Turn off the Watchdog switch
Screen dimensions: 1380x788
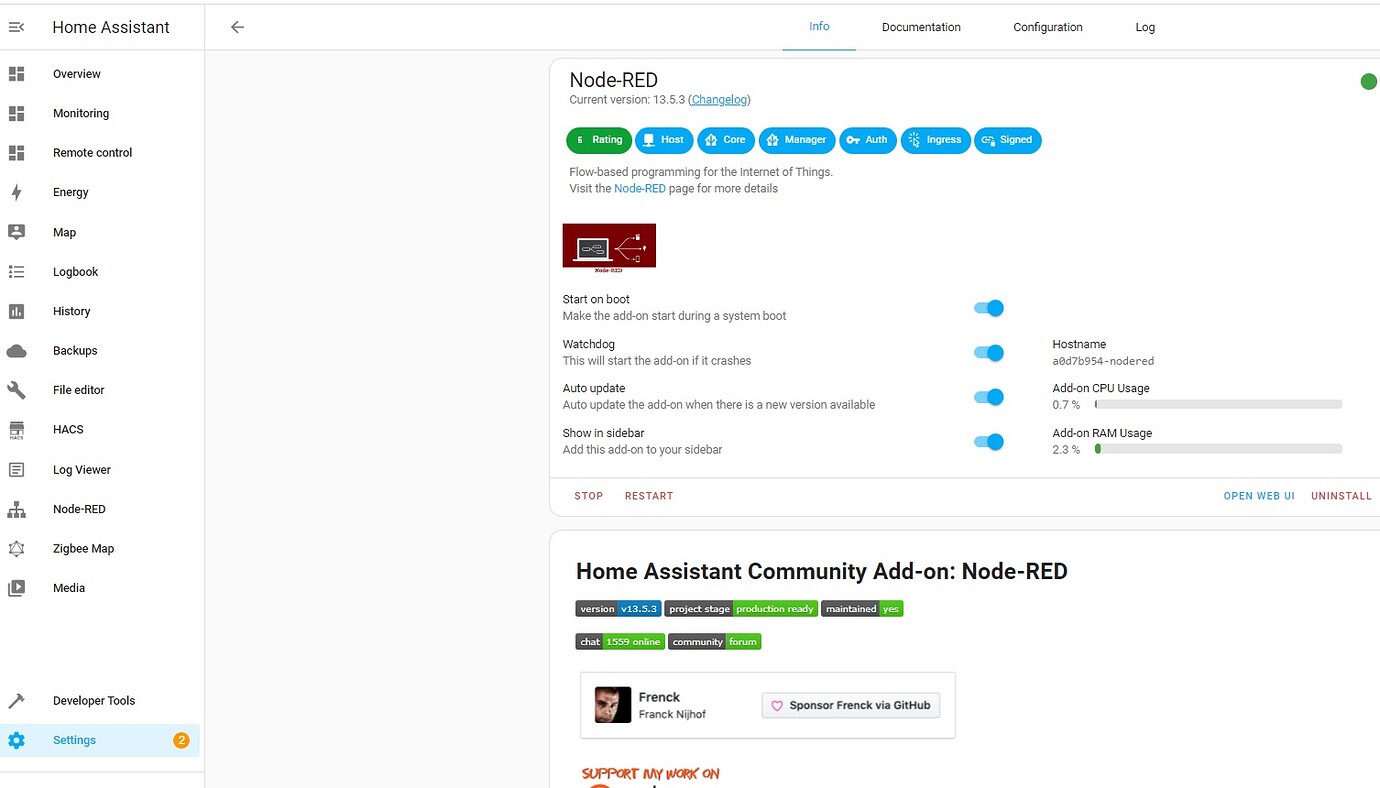coord(988,352)
